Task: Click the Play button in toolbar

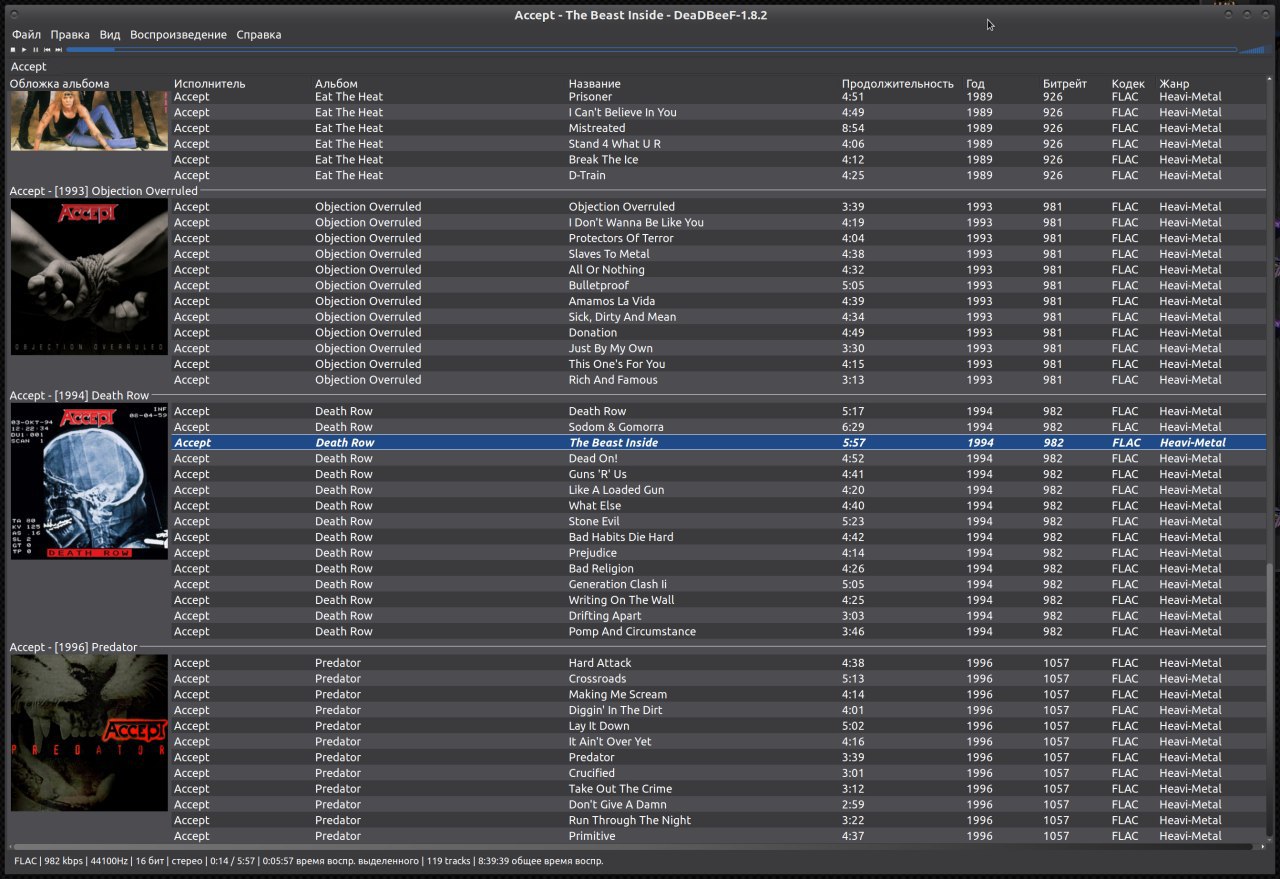Action: click(x=24, y=49)
